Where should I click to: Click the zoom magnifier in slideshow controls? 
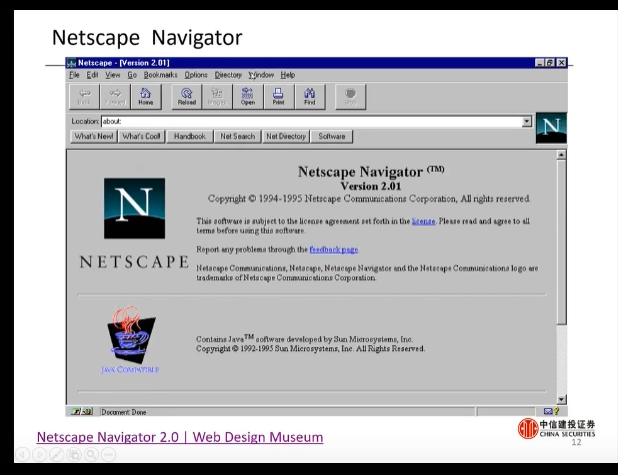tap(91, 455)
